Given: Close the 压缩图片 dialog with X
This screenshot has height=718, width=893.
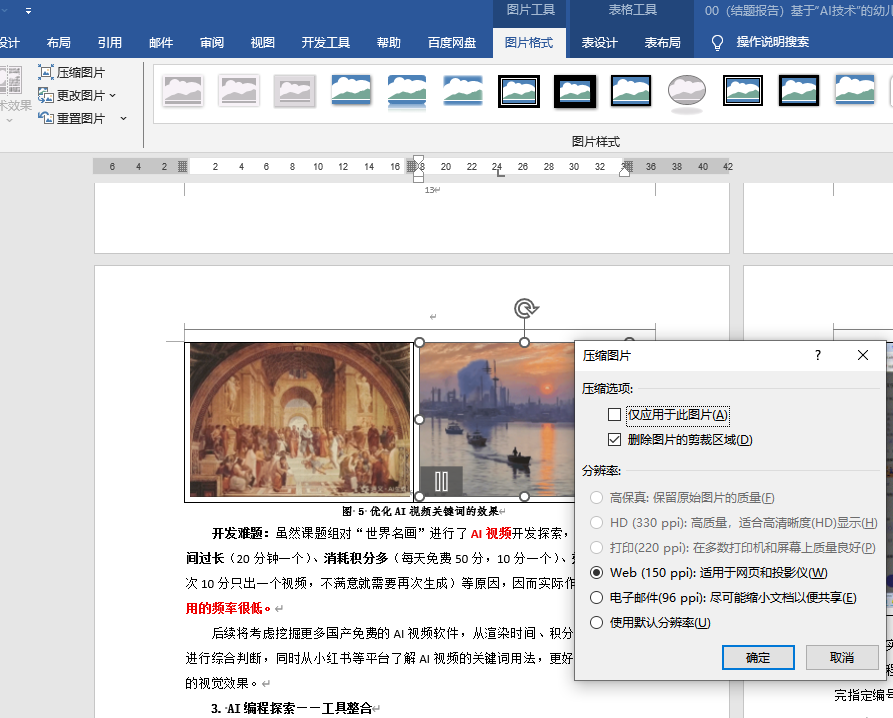Looking at the screenshot, I should pyautogui.click(x=863, y=355).
